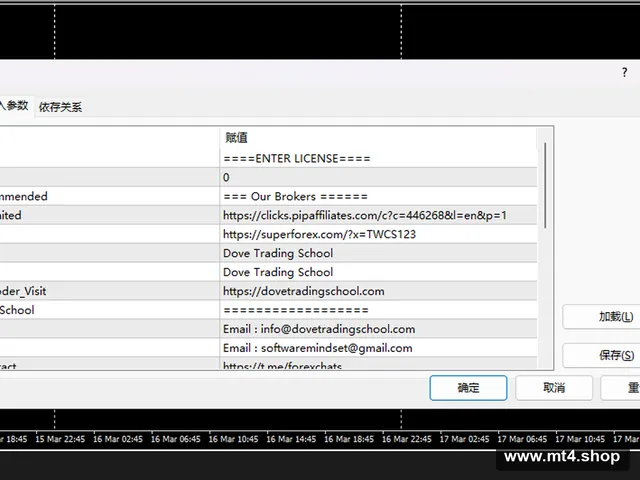This screenshot has height=480, width=640.
Task: Click the license value cell showing 0
Action: tap(378, 178)
